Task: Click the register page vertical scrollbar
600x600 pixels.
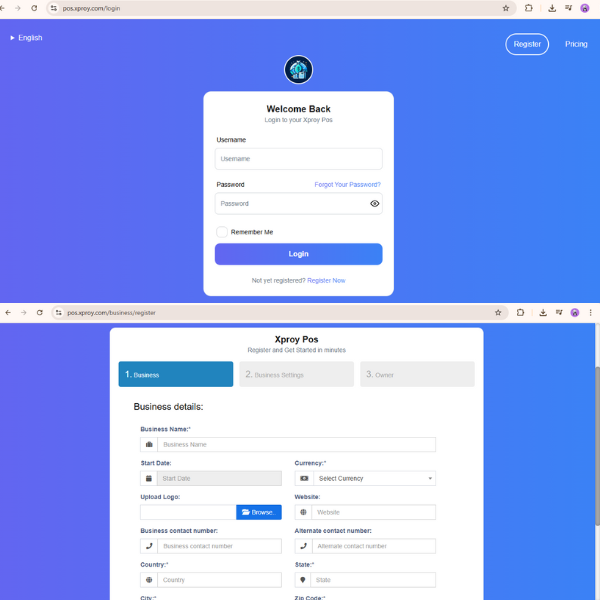Action: [597, 446]
